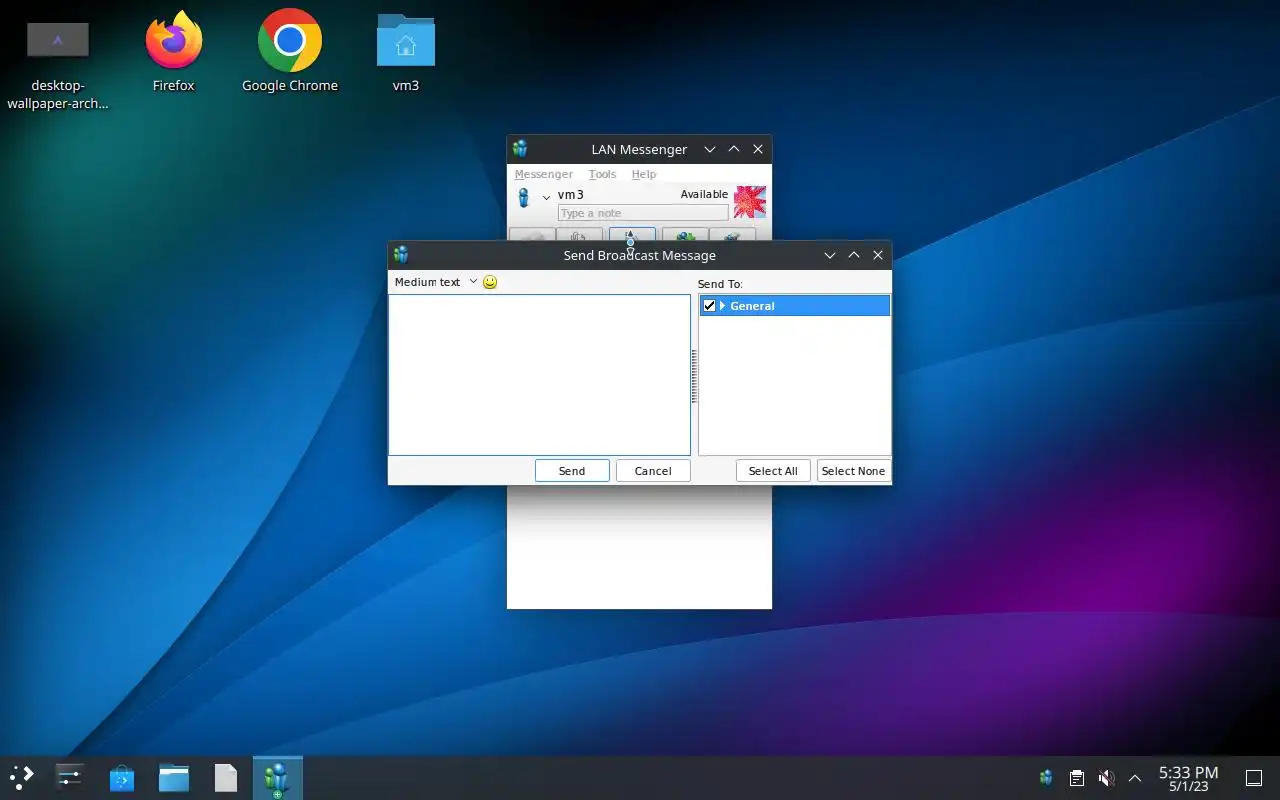Screen dimensions: 1280x800
Task: Click the muted volume tray icon
Action: 1106,777
